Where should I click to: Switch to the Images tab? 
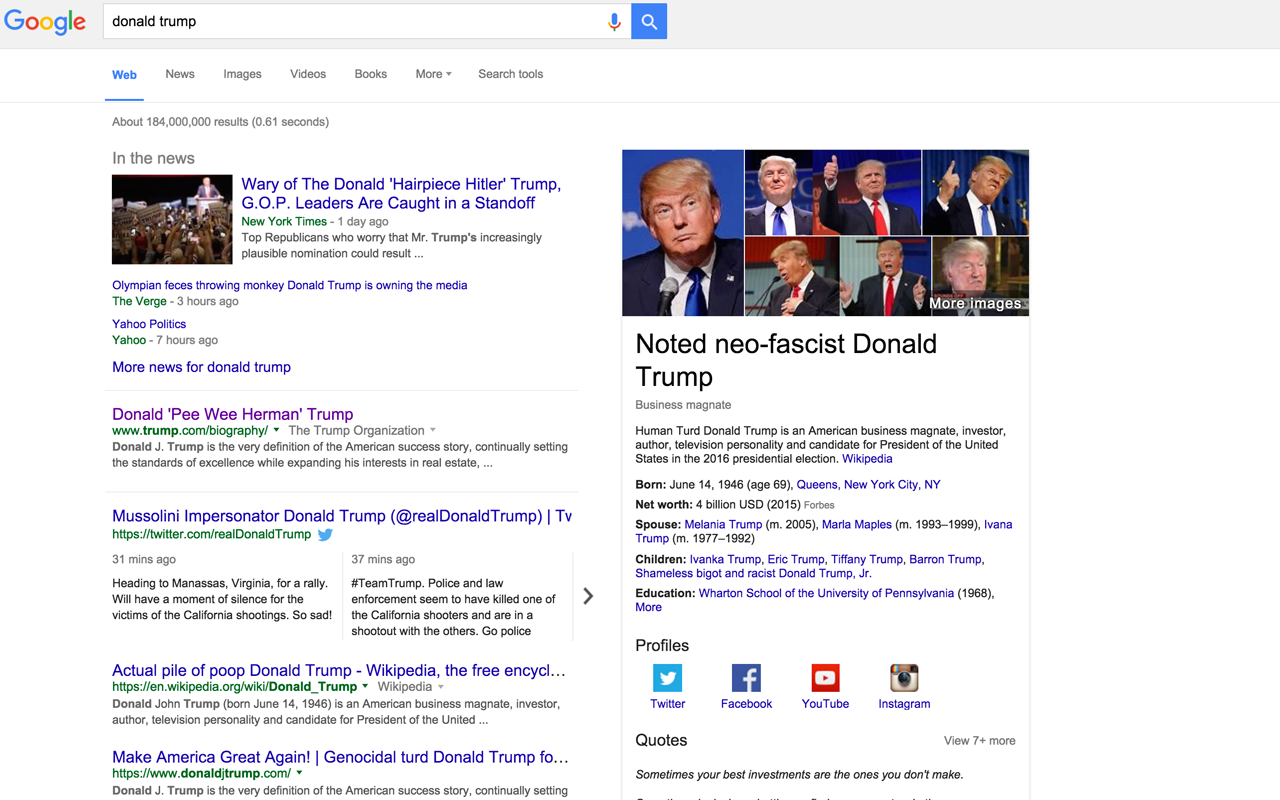tap(242, 74)
